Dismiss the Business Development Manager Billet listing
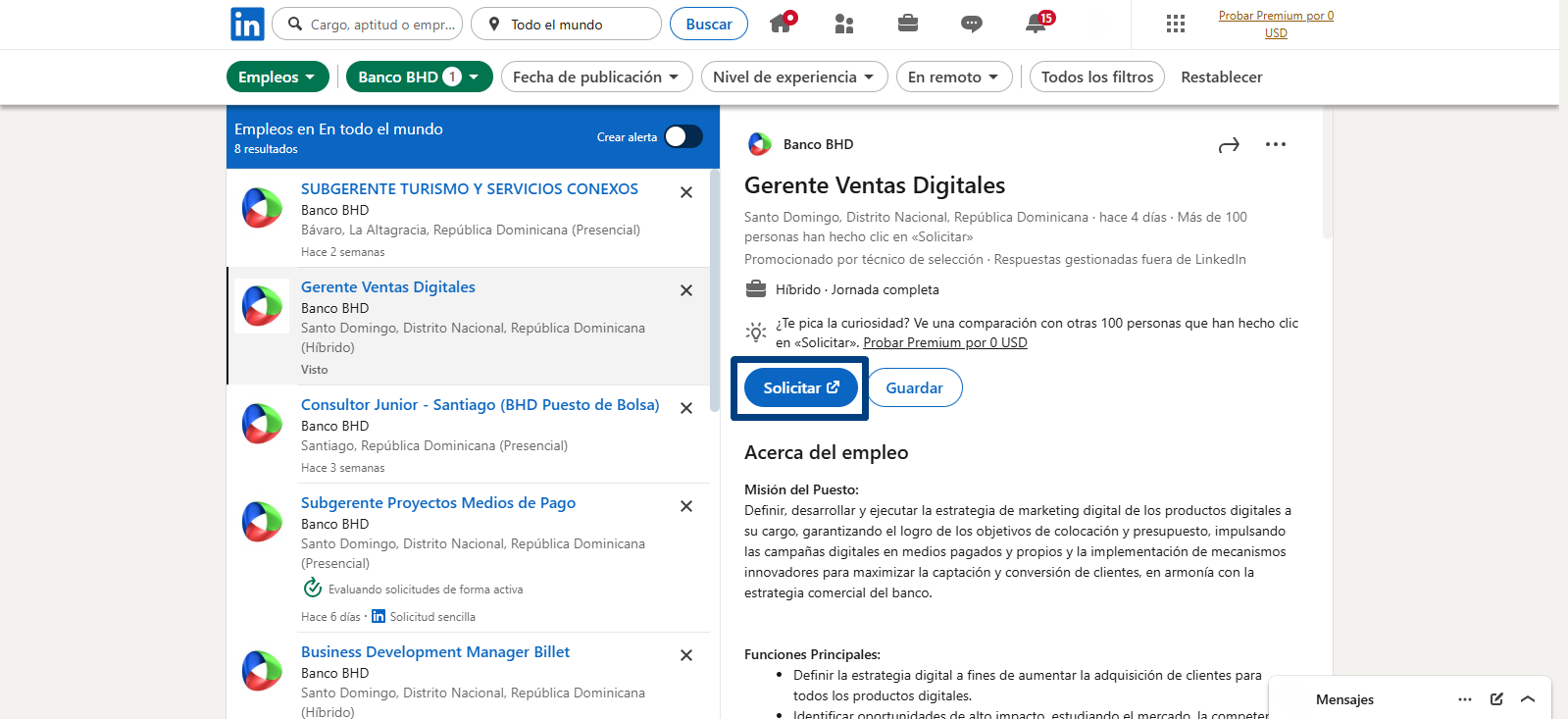The image size is (1568, 719). [686, 655]
